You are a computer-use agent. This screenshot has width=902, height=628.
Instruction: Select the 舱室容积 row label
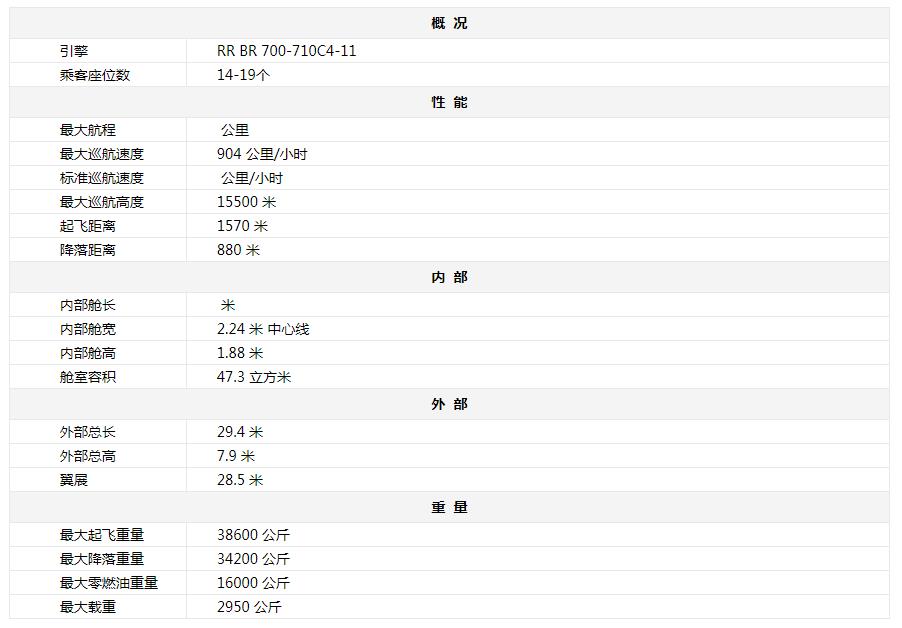click(88, 377)
